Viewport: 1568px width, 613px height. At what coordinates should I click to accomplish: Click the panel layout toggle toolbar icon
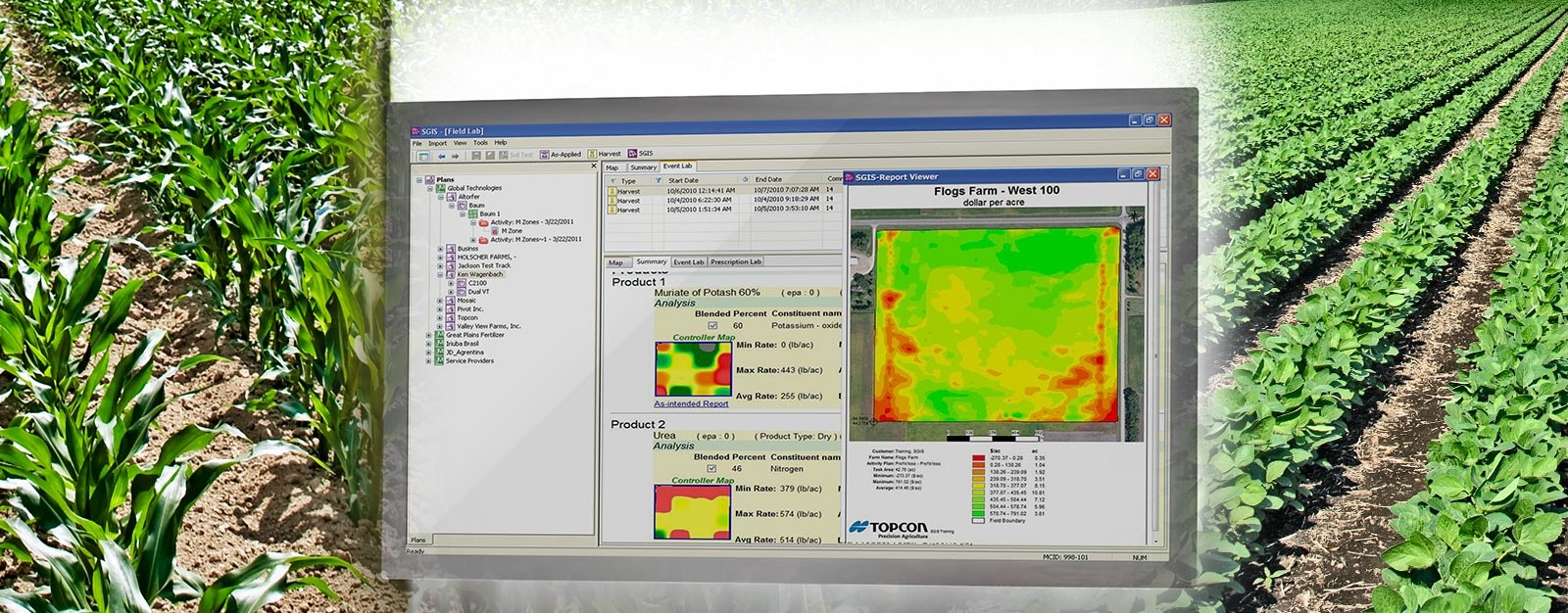(423, 156)
